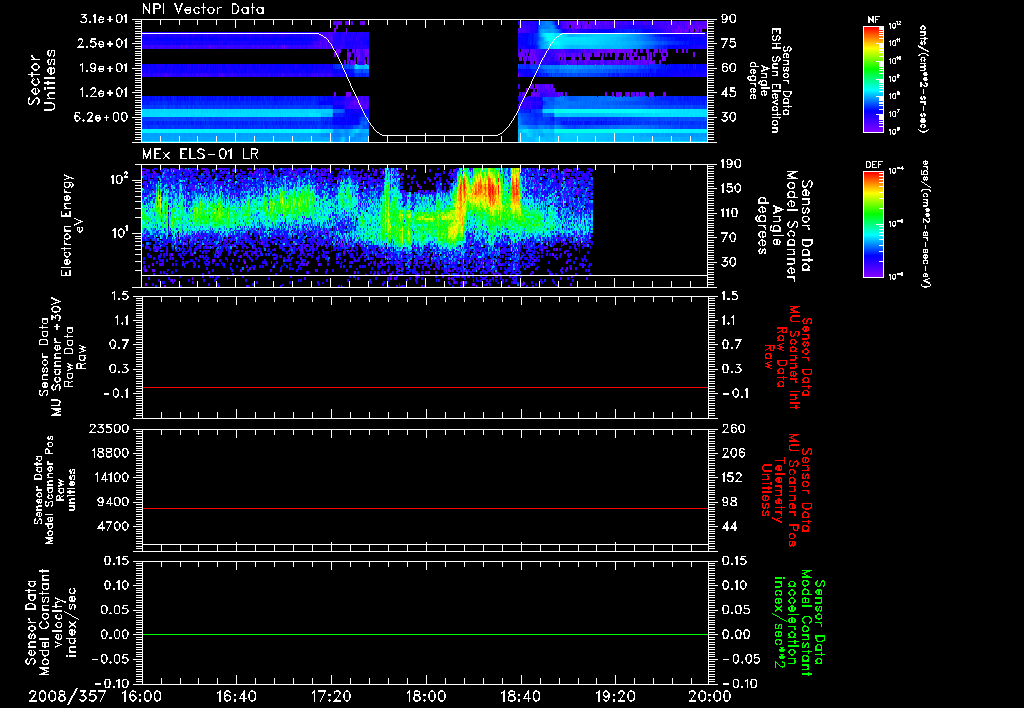Click the green constant velocity line
1024x708 pixels.
[x=424, y=634]
